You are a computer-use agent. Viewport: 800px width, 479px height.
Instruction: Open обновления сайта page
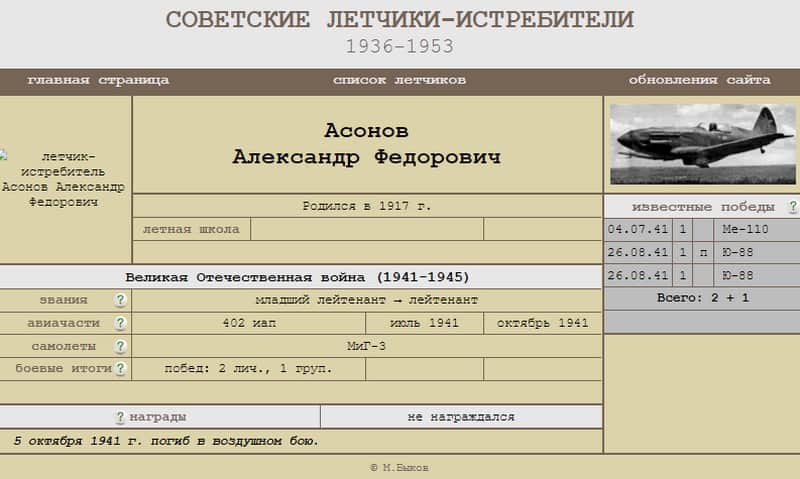(699, 80)
